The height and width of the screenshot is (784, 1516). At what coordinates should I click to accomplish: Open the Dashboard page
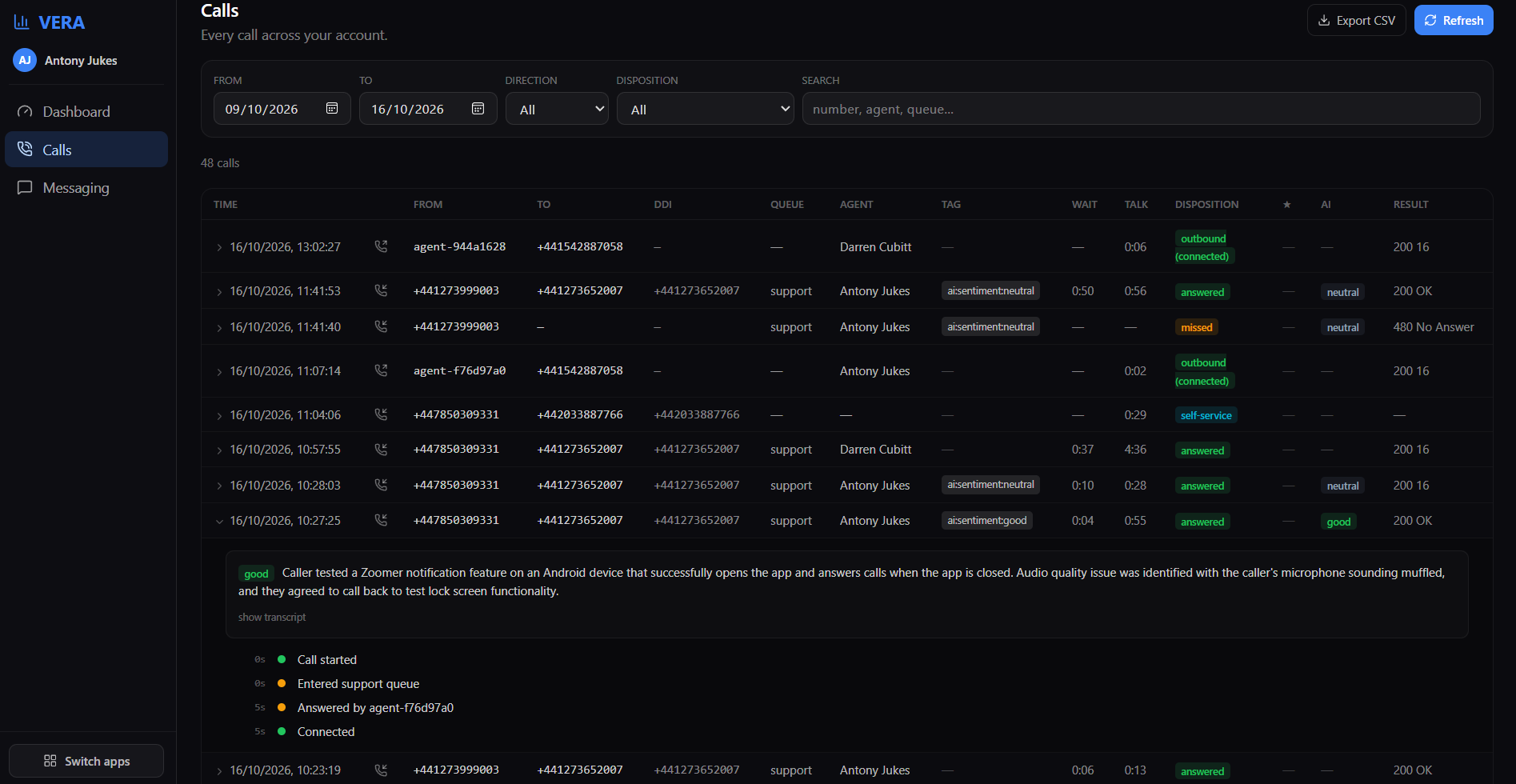[86, 112]
